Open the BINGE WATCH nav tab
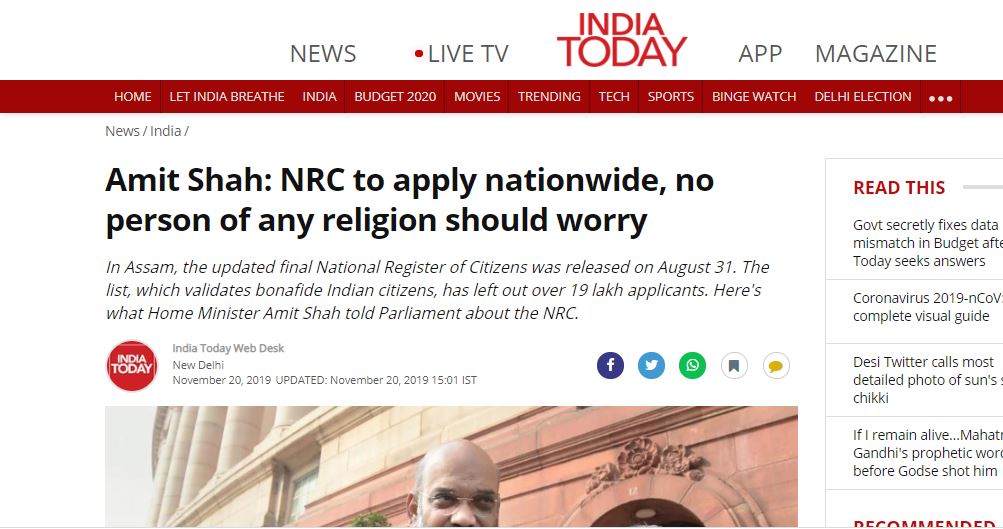 (x=754, y=97)
